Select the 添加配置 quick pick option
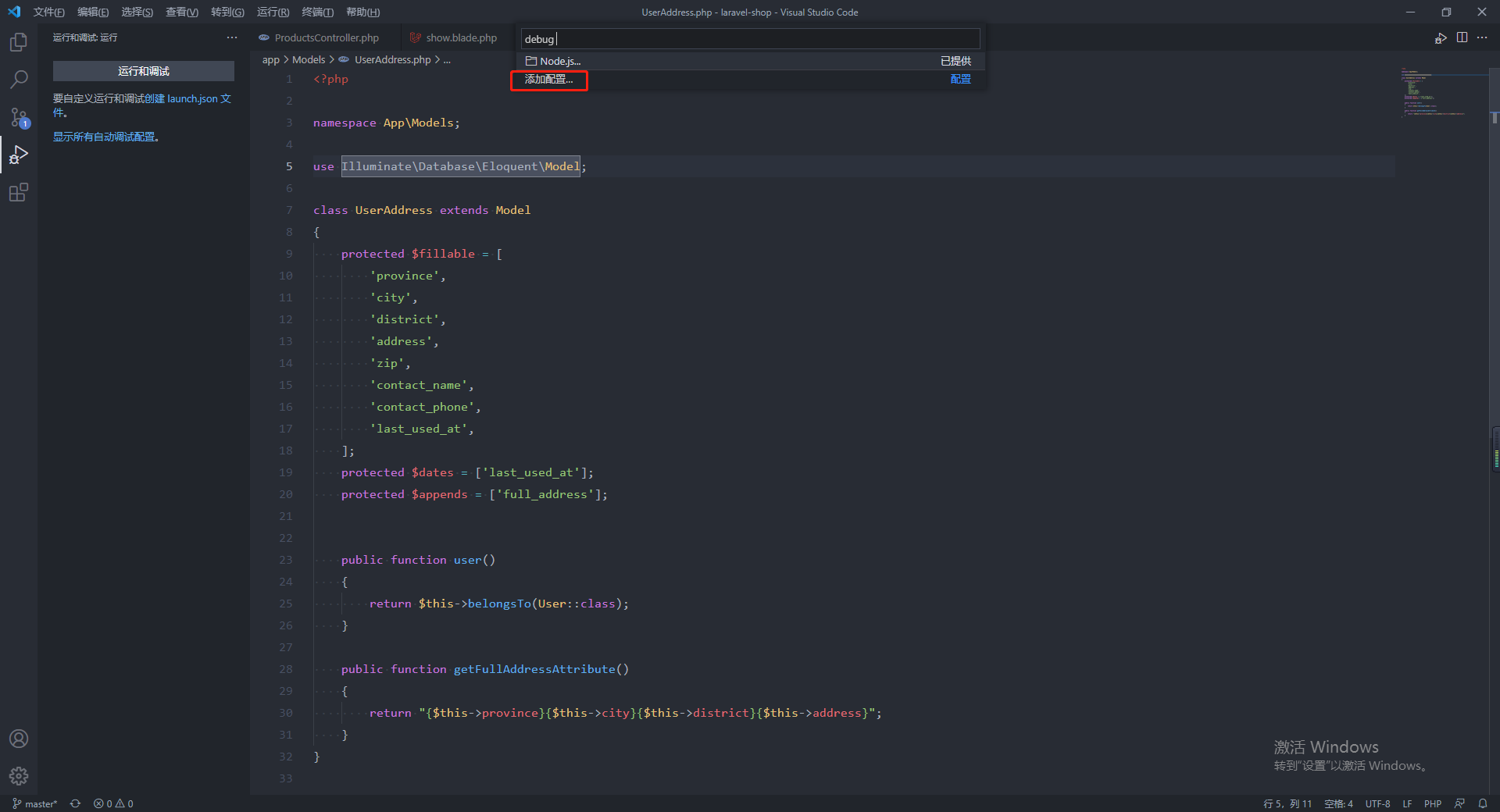1500x812 pixels. [x=548, y=80]
